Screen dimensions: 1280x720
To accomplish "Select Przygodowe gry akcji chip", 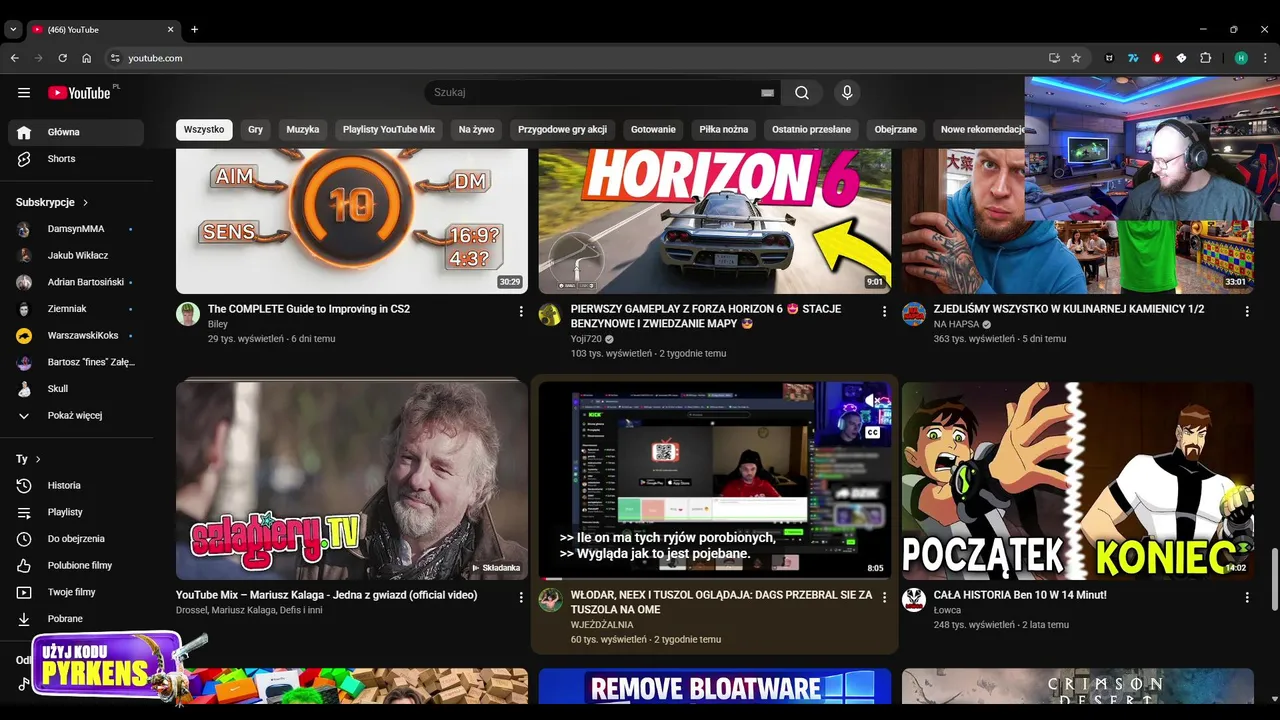I will (x=562, y=130).
